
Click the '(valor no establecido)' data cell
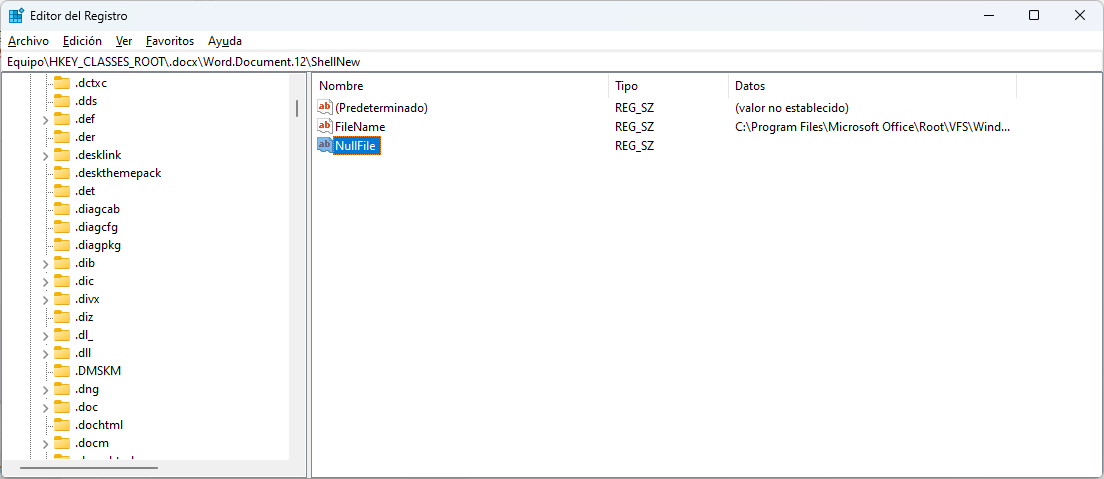pos(791,108)
